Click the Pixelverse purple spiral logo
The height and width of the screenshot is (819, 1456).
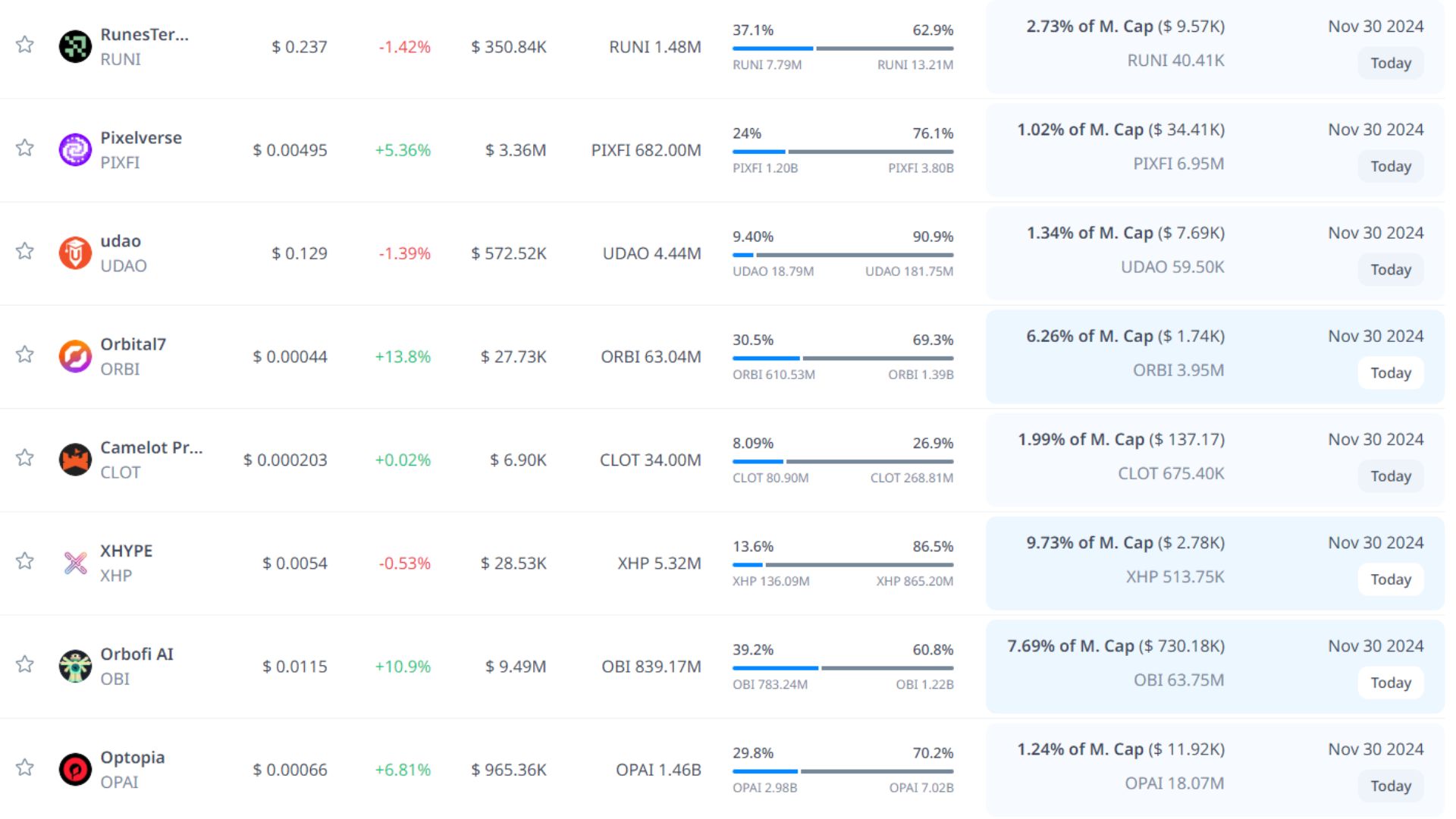click(x=75, y=150)
